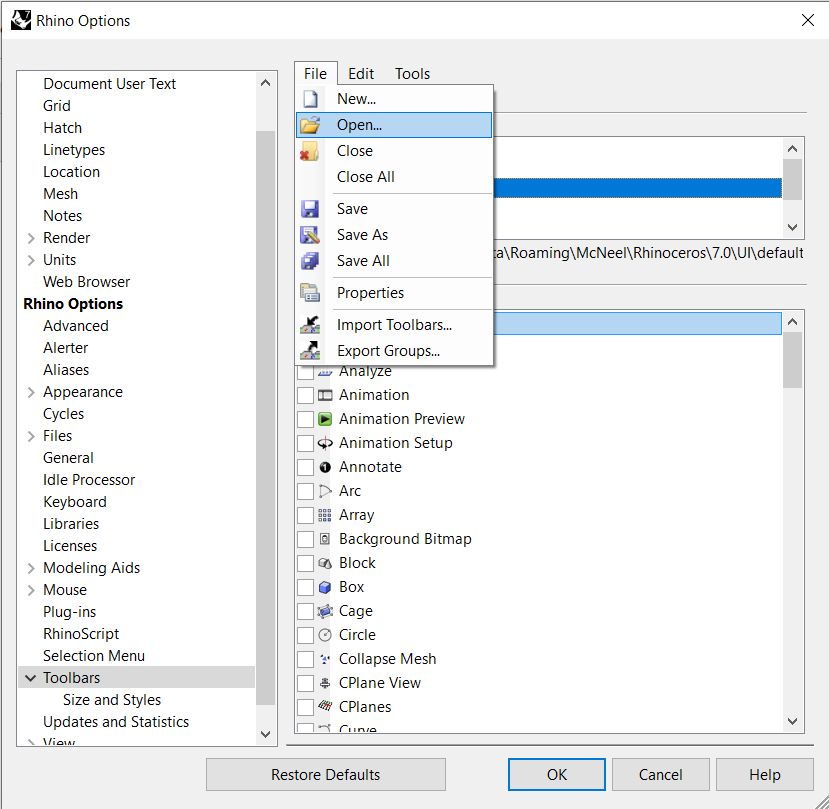This screenshot has width=829, height=809.
Task: Click the blue Box toolbar icon
Action: click(x=325, y=587)
